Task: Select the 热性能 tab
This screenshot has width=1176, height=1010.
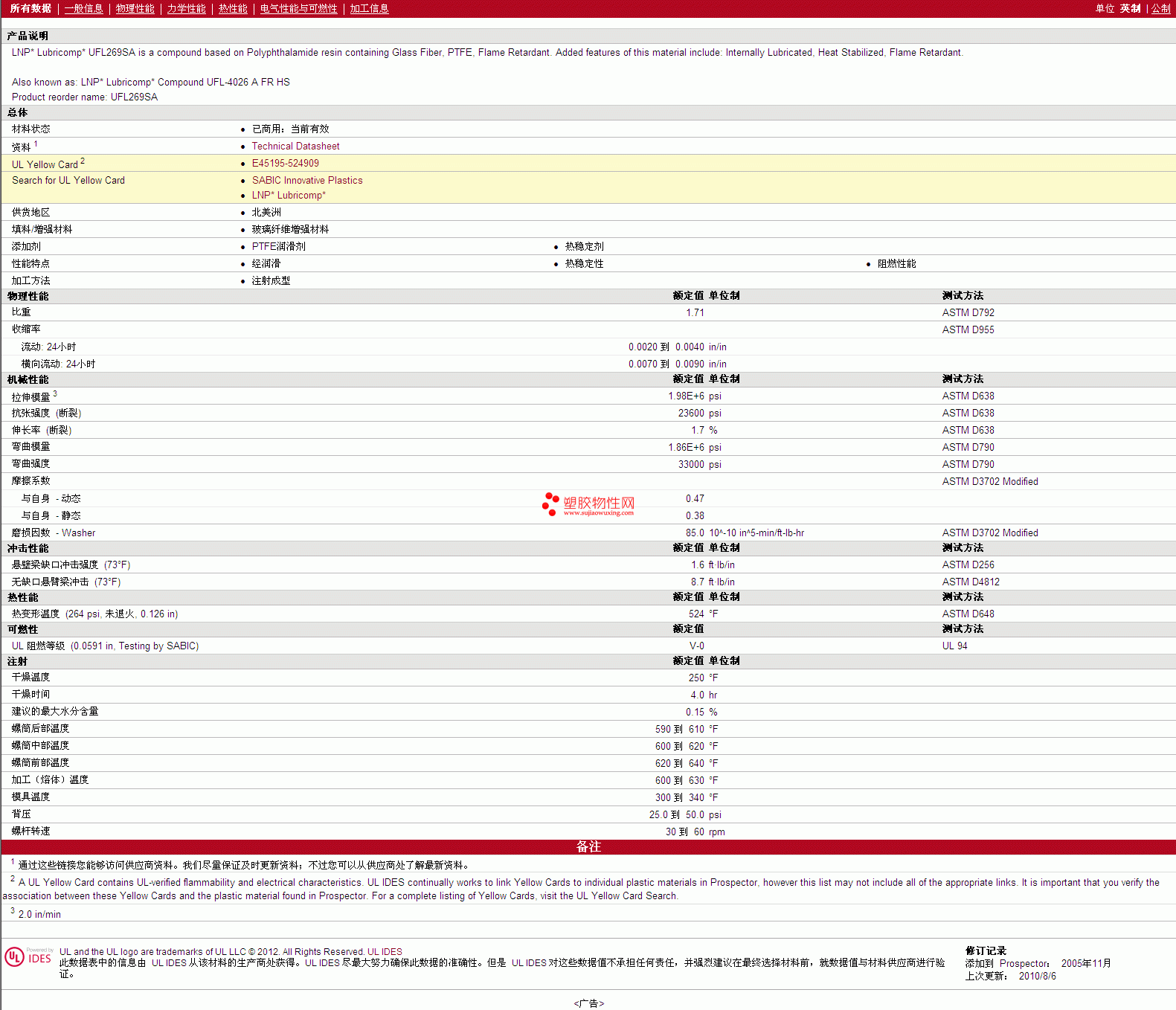Action: tap(233, 8)
